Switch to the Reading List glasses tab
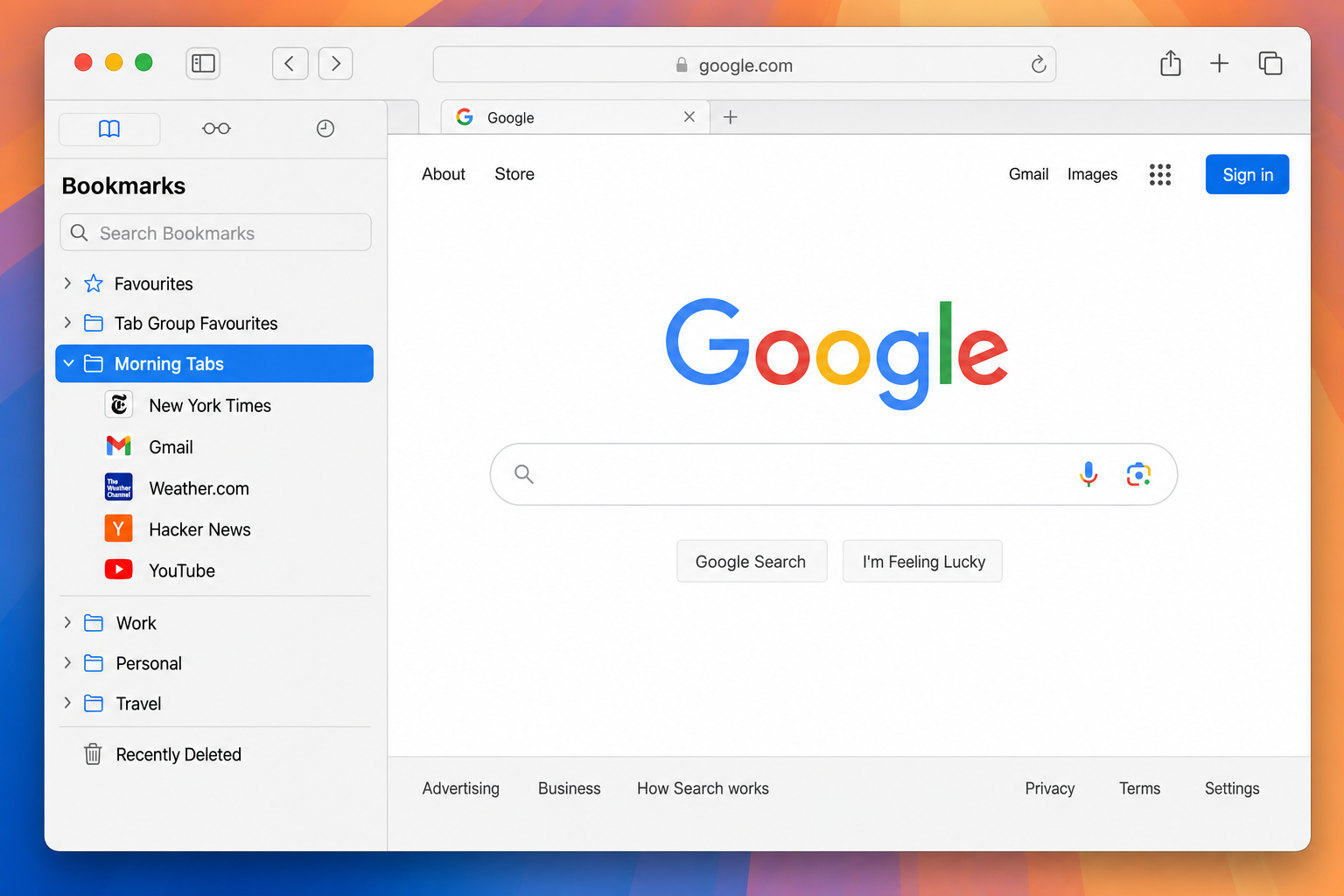1344x896 pixels. pyautogui.click(x=216, y=129)
